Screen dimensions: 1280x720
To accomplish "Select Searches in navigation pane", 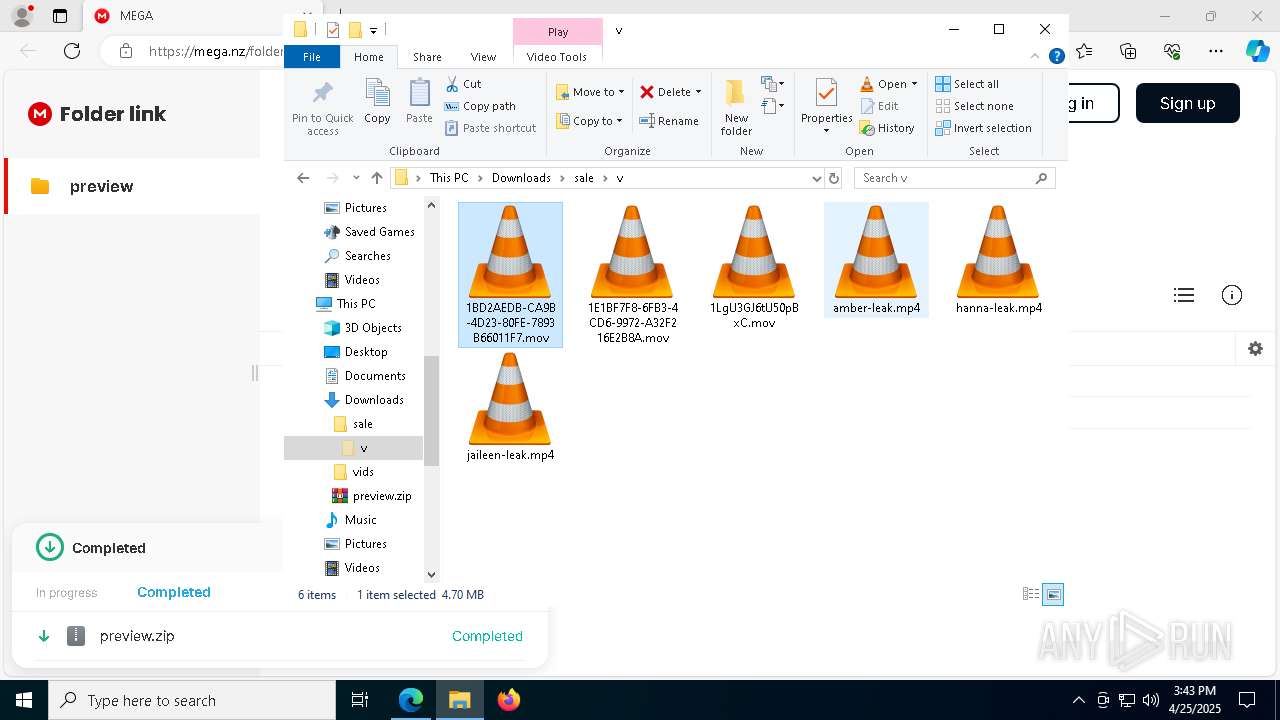I will [357, 256].
